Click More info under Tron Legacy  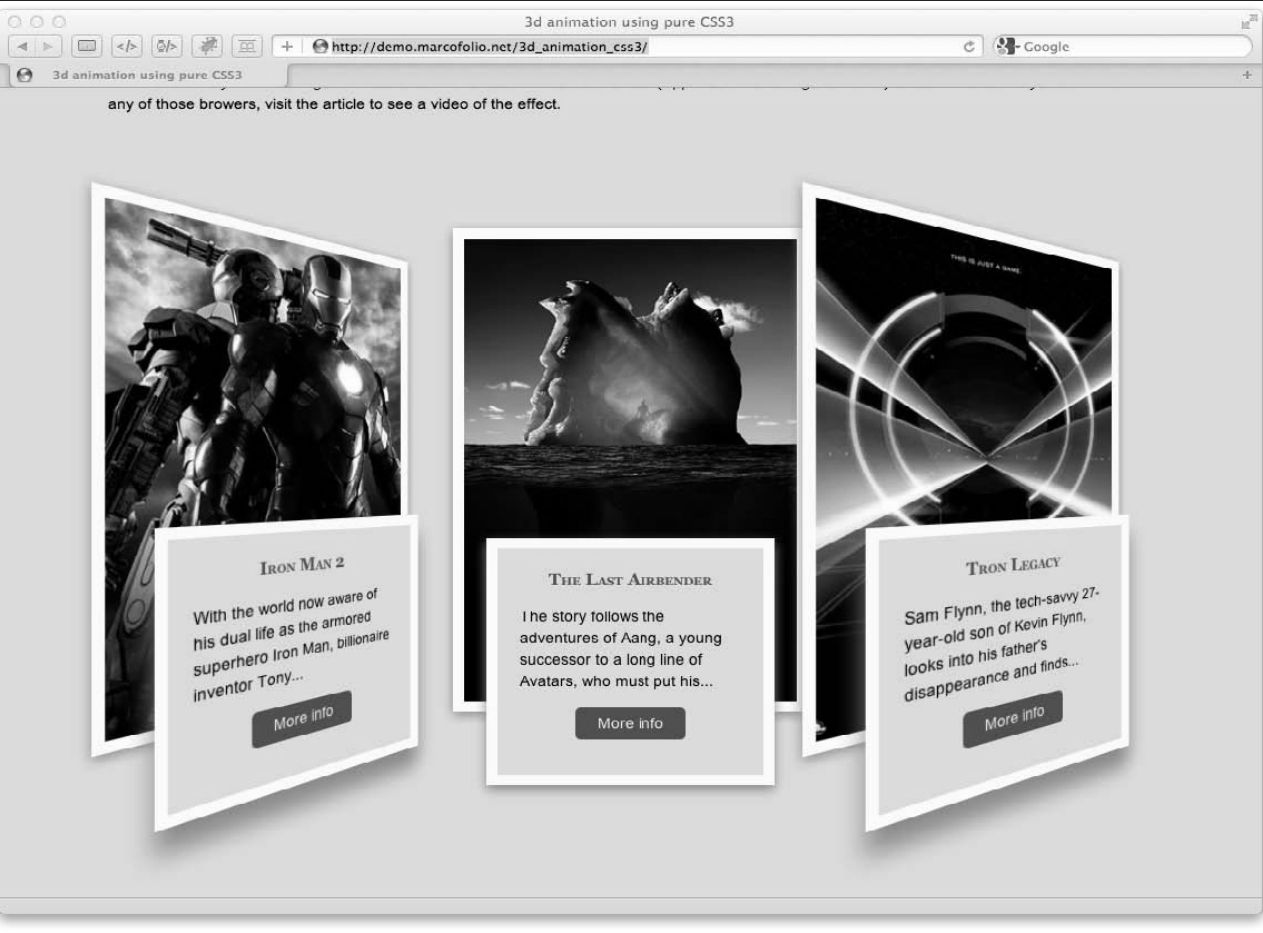point(1012,718)
